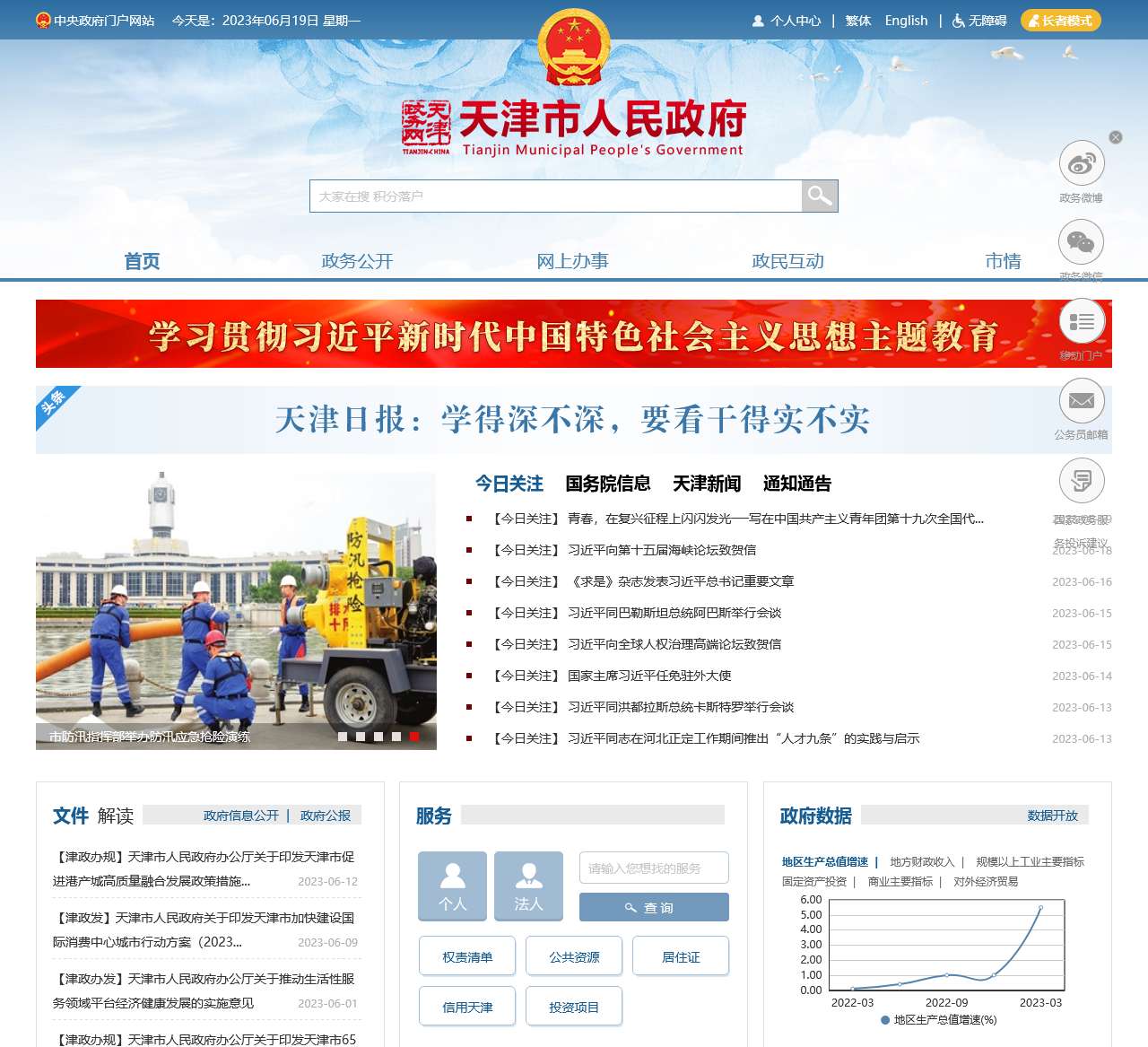The height and width of the screenshot is (1047, 1148).
Task: Open the 政务微博 Weibo icon
Action: coord(1082,164)
